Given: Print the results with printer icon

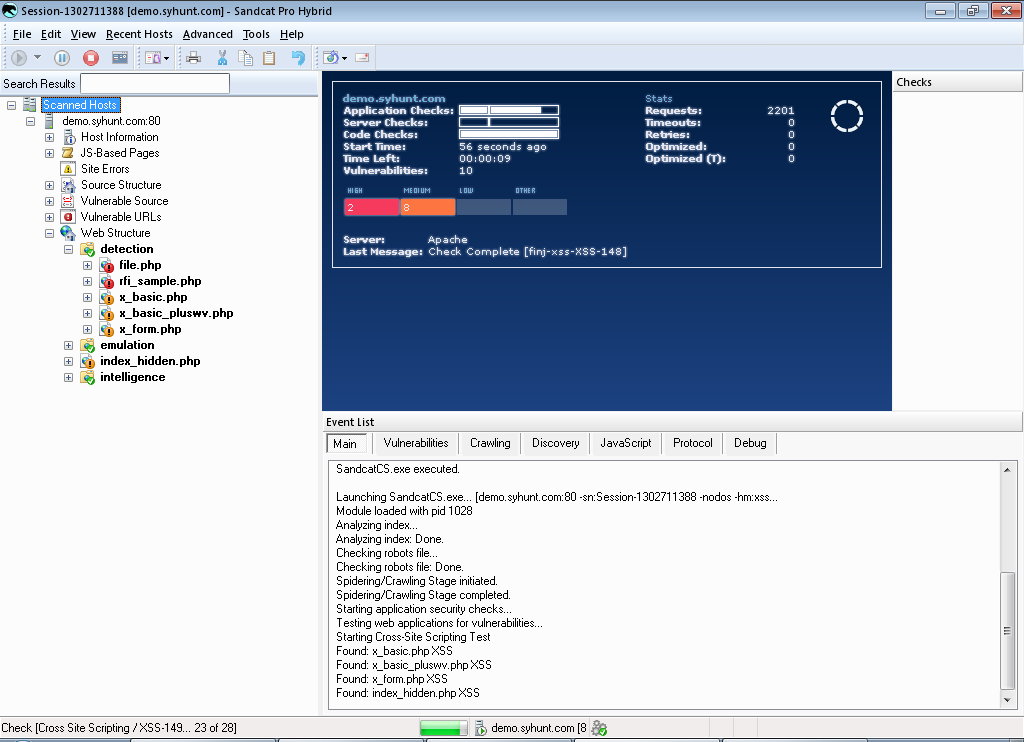Looking at the screenshot, I should click(x=193, y=58).
